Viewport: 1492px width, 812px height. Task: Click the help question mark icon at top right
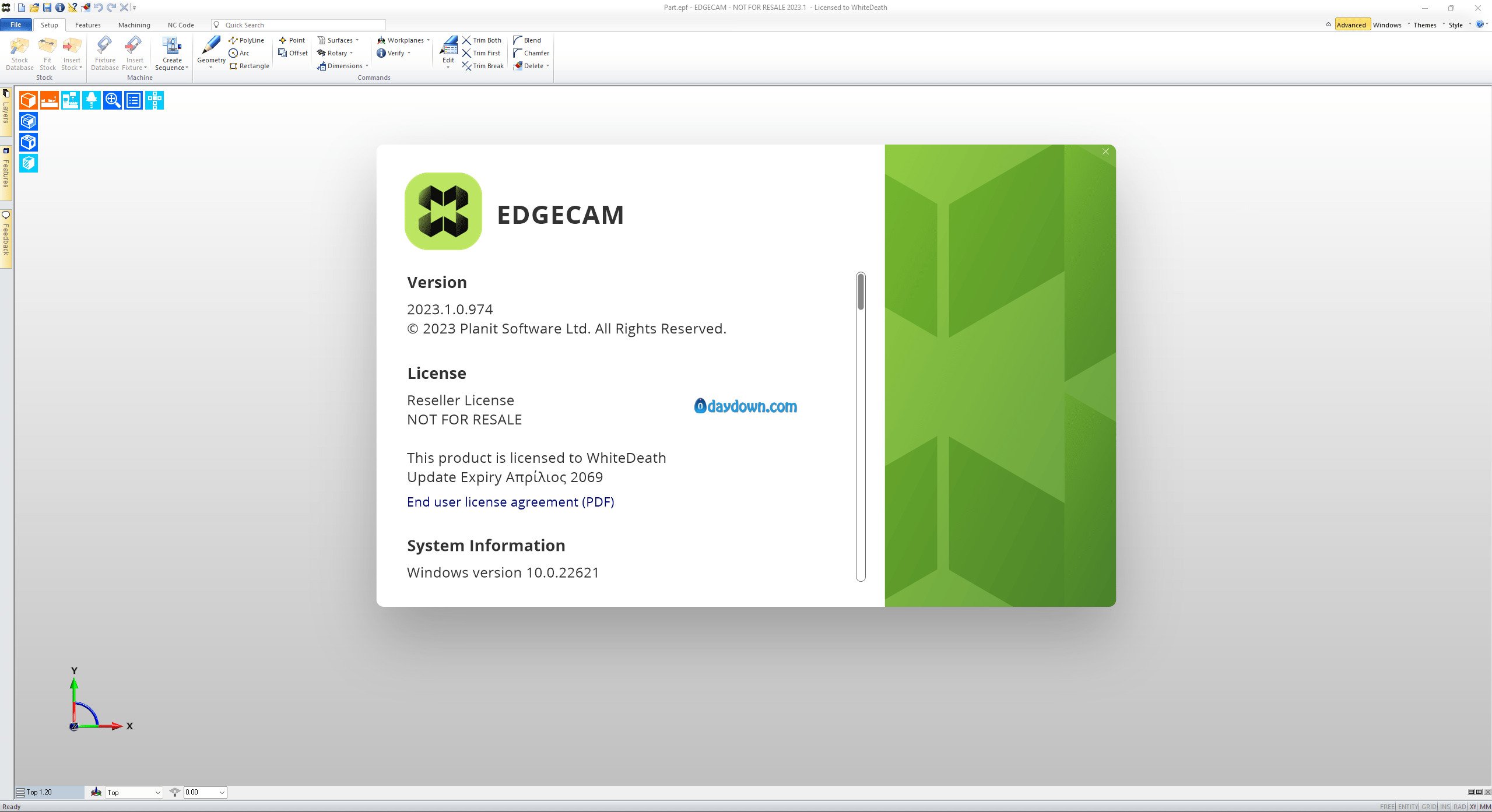pos(1480,24)
